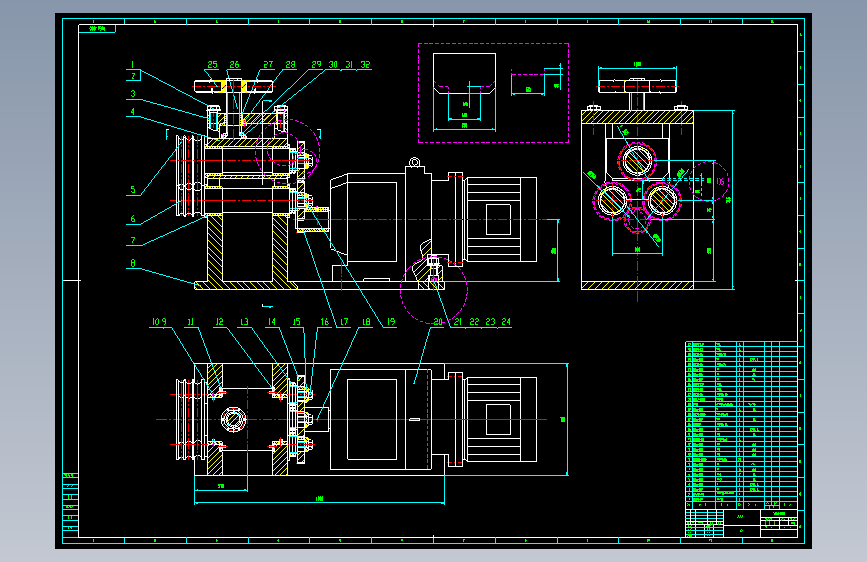
Task: Pick the balloon number 13
Action: tap(244, 321)
